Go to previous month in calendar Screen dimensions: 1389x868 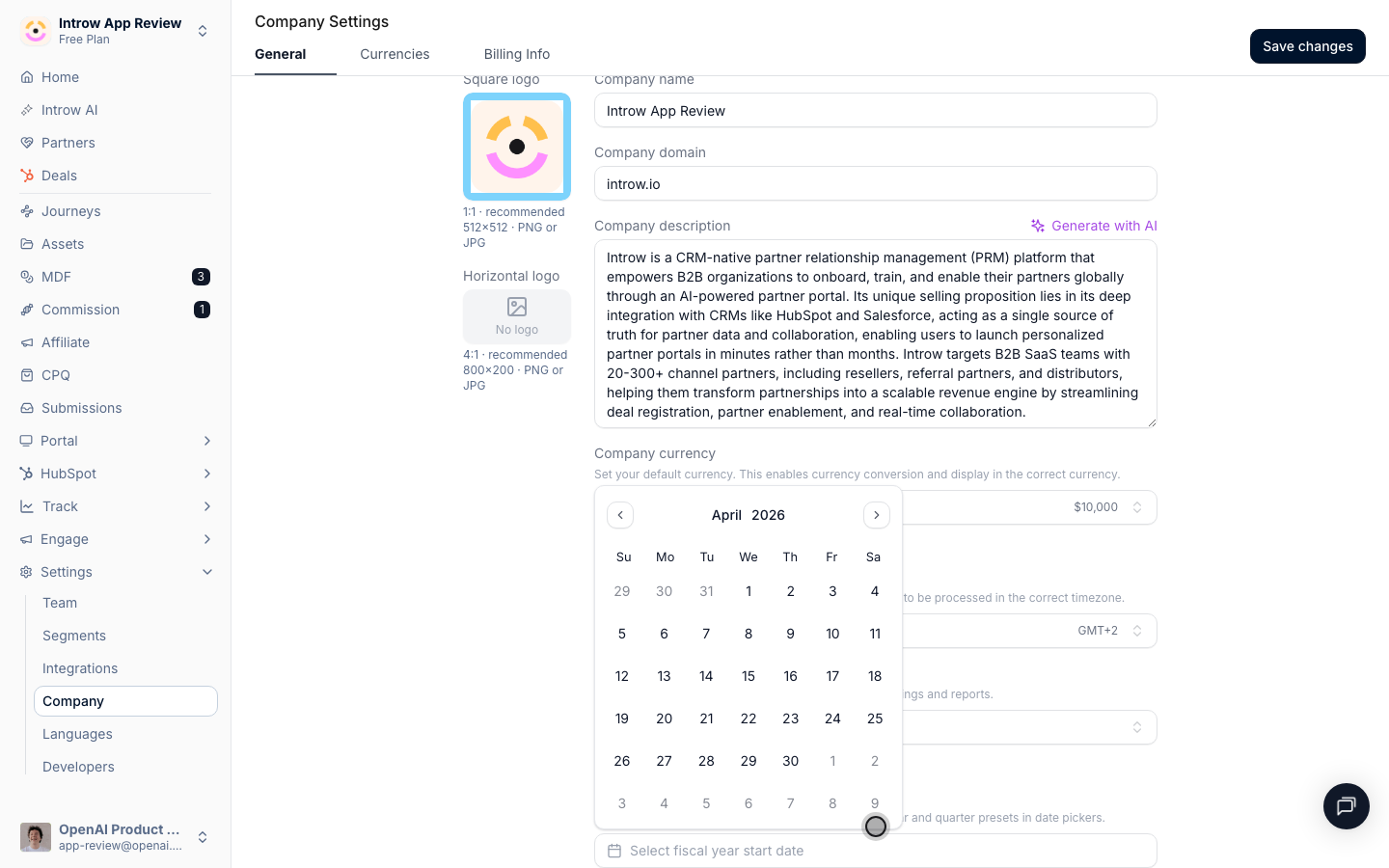(x=620, y=515)
